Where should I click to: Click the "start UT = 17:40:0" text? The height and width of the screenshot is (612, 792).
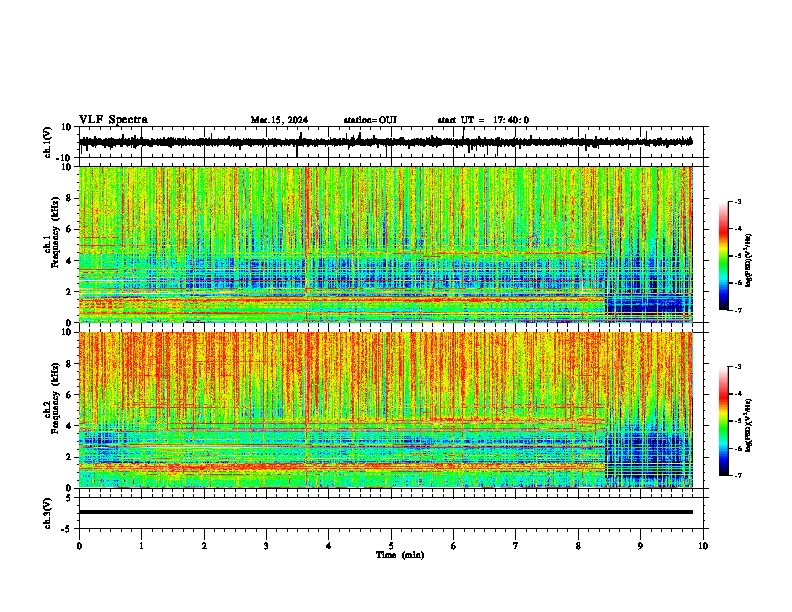pyautogui.click(x=483, y=120)
